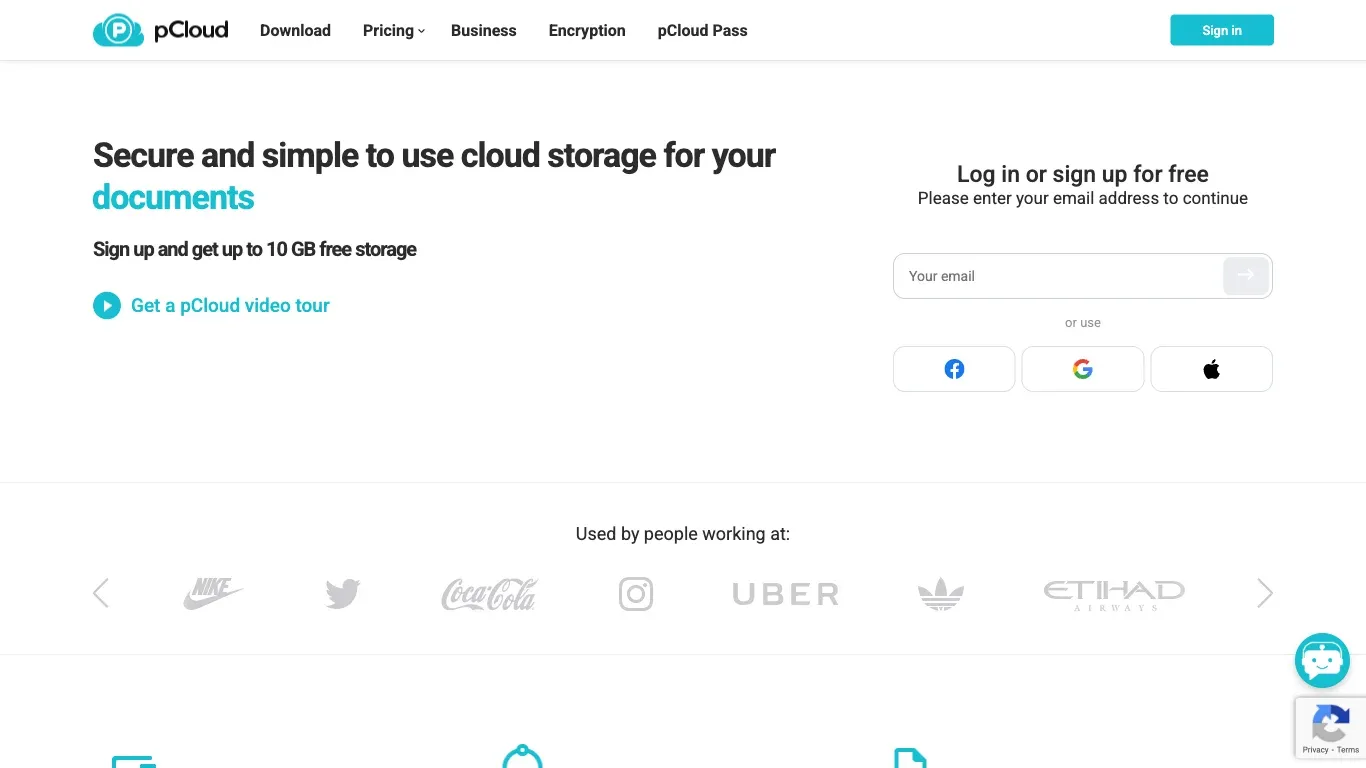The image size is (1366, 768).
Task: Open the Get a pCloud video tour link
Action: [230, 305]
